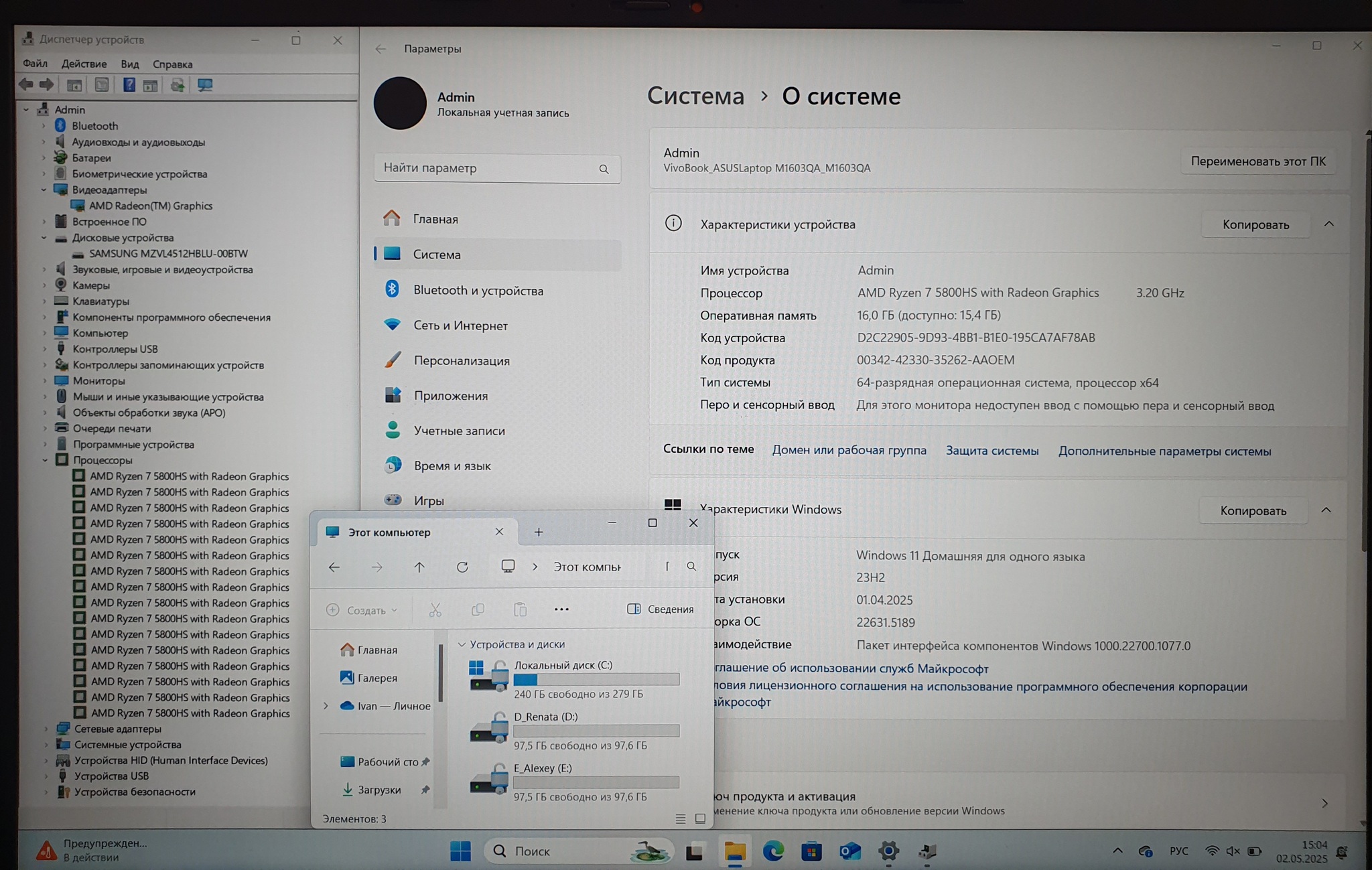
Task: Open the Действие menu in Device Manager
Action: (84, 64)
